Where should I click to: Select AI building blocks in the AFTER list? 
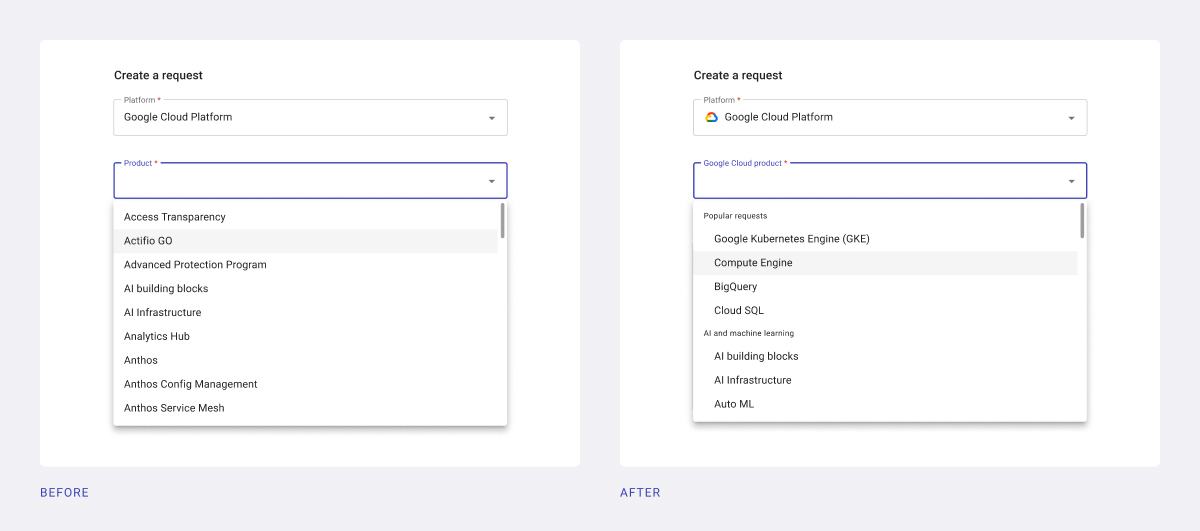(886, 356)
